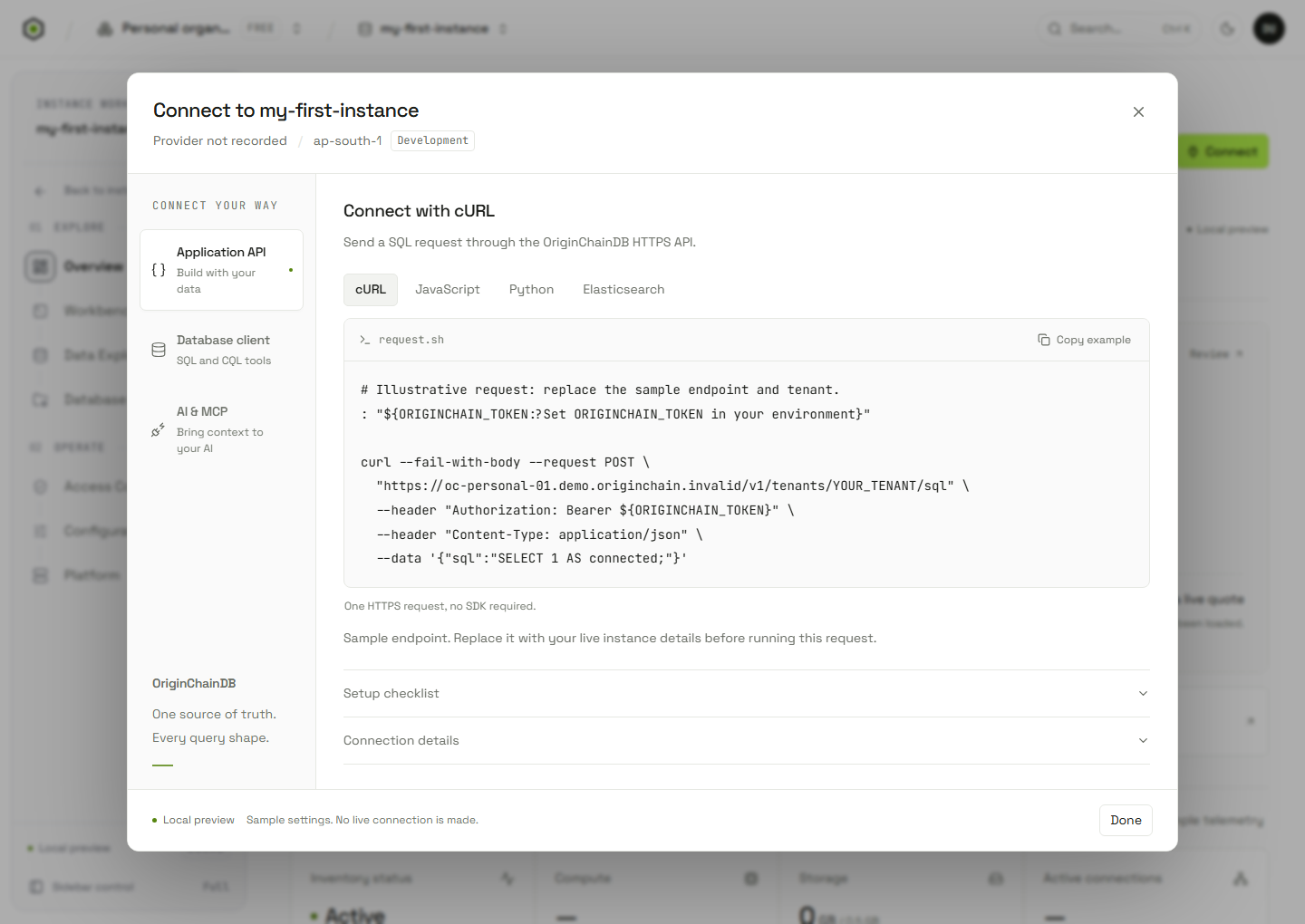The width and height of the screenshot is (1305, 924).
Task: Click the curl --fail-with-body code line
Action: (505, 462)
